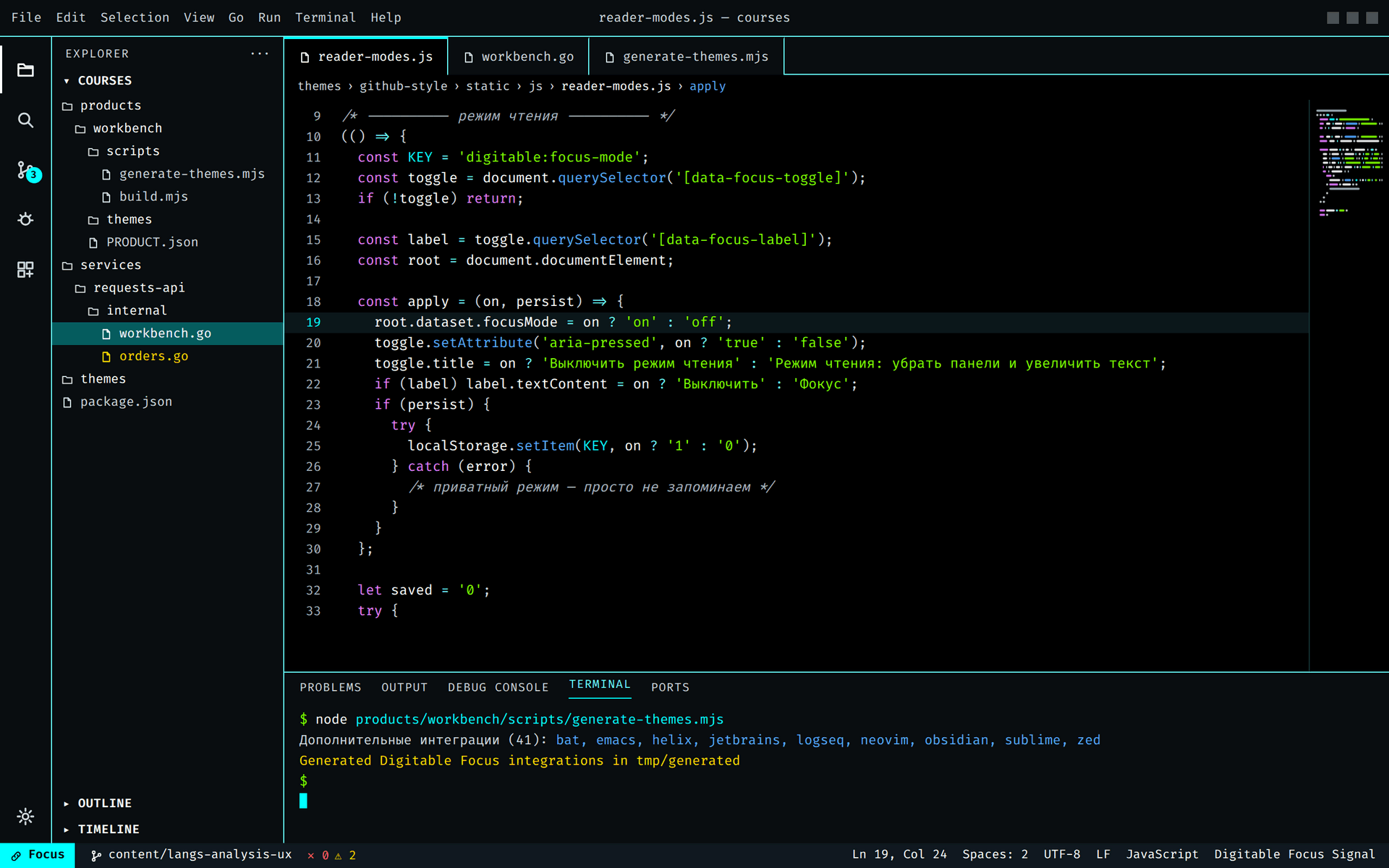The image size is (1389, 868).
Task: Click the JavaScript language mode
Action: (x=1162, y=855)
